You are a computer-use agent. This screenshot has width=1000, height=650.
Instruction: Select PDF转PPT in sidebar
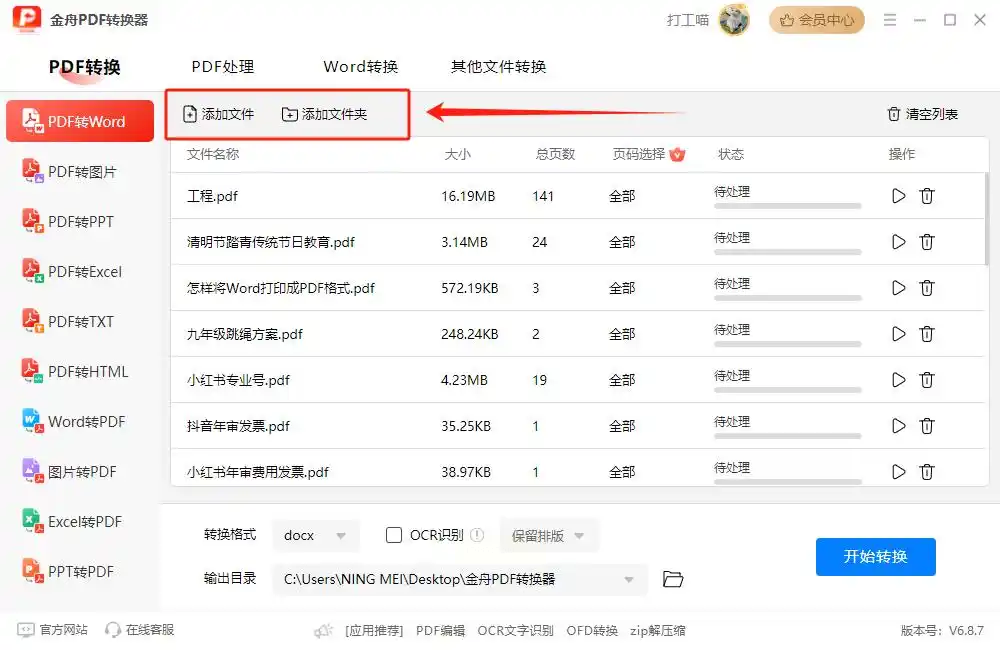(80, 221)
